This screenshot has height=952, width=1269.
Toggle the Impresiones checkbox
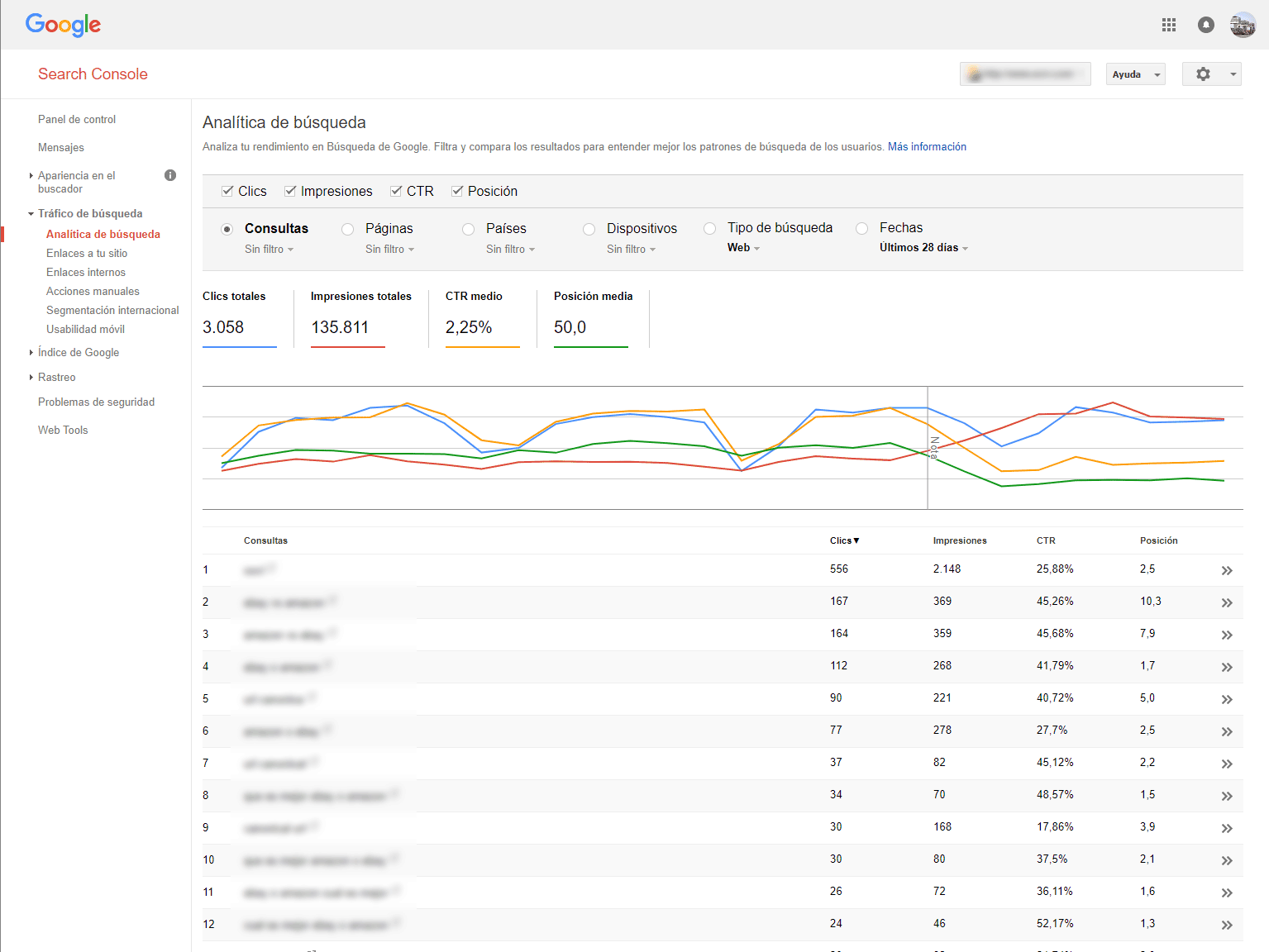click(x=290, y=191)
